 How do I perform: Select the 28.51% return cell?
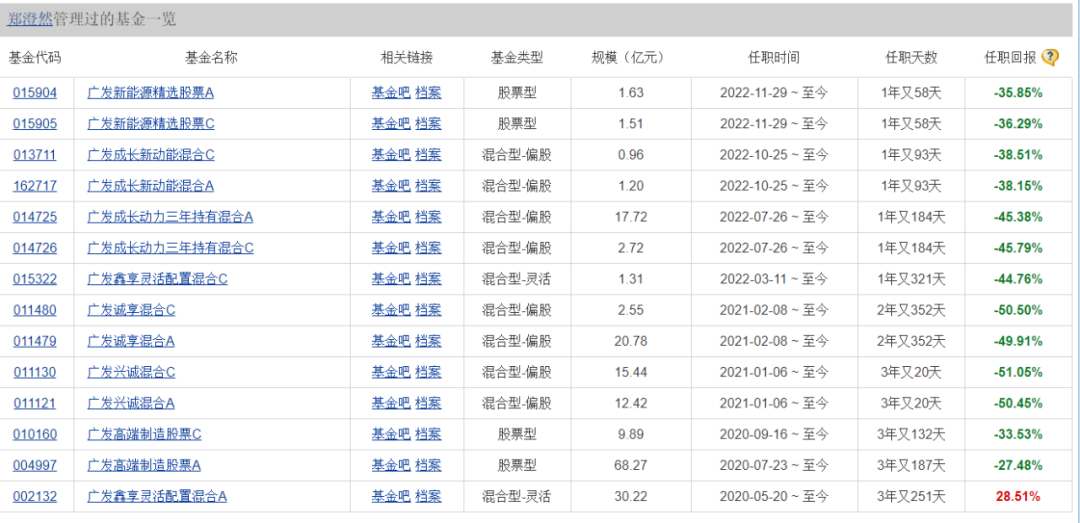(1017, 496)
